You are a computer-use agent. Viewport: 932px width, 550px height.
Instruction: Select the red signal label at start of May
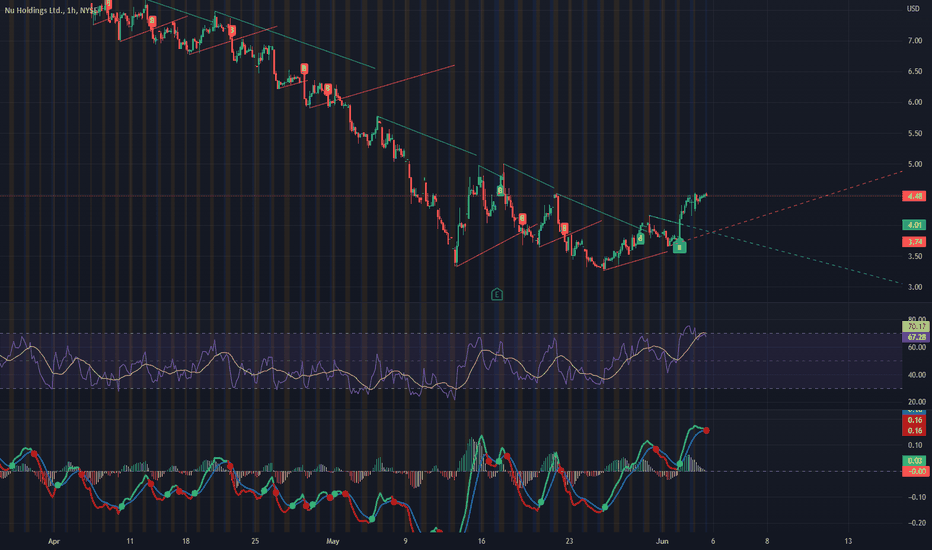point(328,88)
